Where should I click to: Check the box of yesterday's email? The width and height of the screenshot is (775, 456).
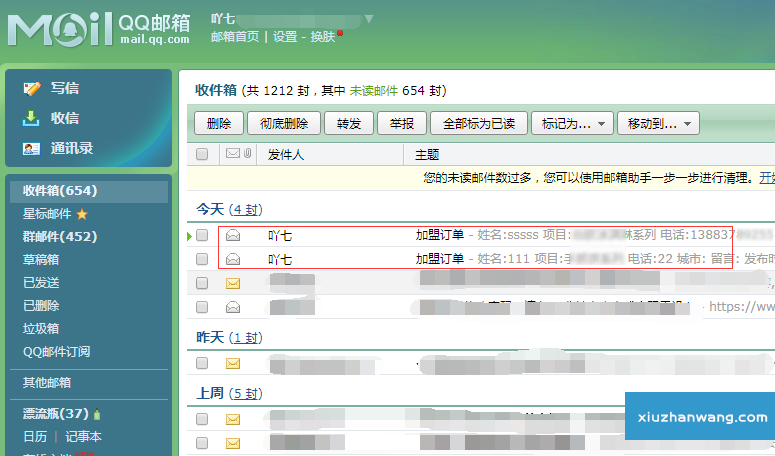pyautogui.click(x=202, y=363)
